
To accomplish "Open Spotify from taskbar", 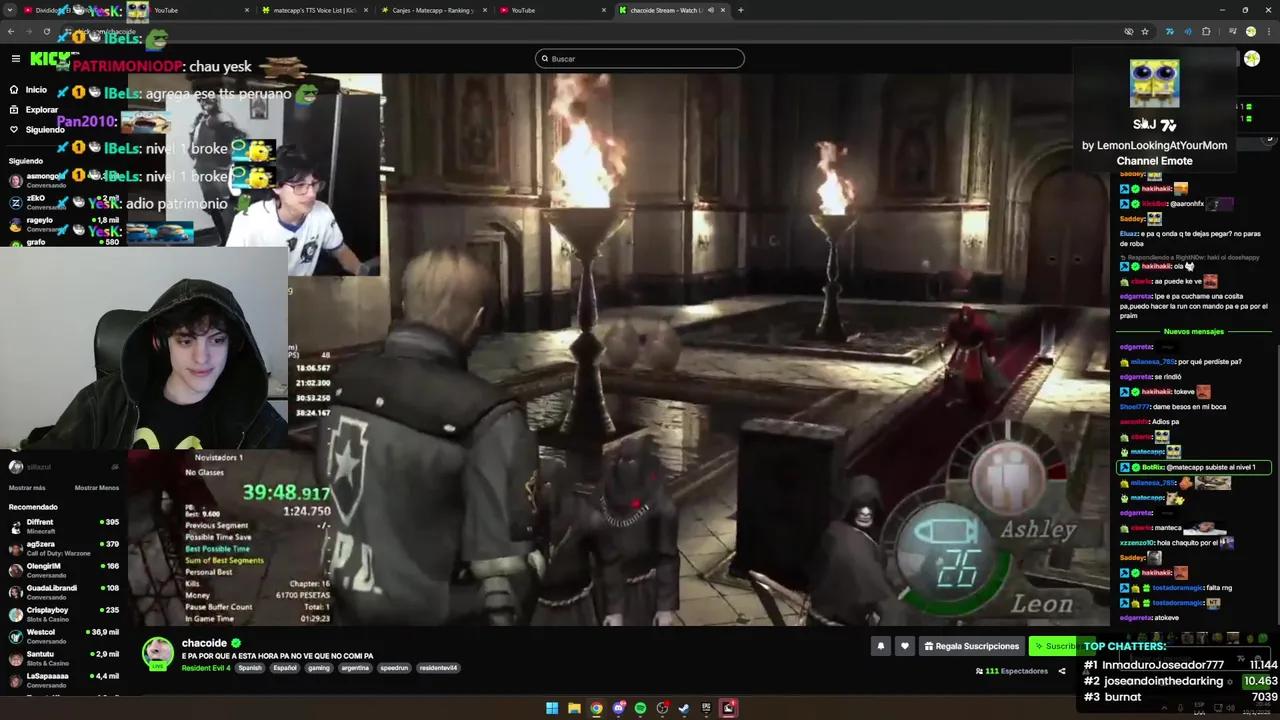I will pyautogui.click(x=640, y=708).
